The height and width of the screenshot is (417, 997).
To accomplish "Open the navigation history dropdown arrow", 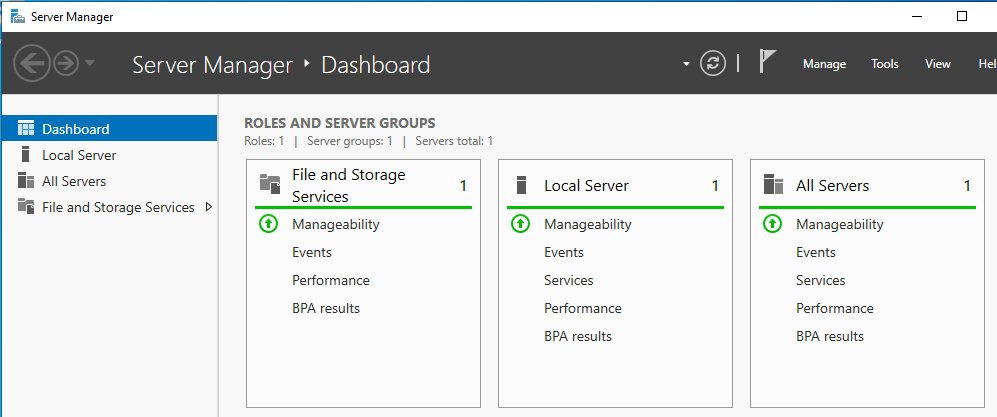I will (x=90, y=64).
